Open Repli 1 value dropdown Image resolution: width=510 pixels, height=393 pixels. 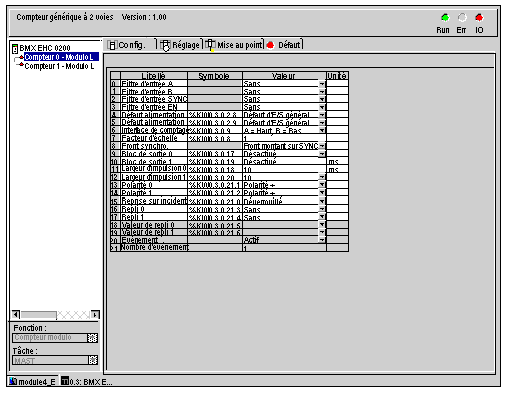(x=322, y=217)
